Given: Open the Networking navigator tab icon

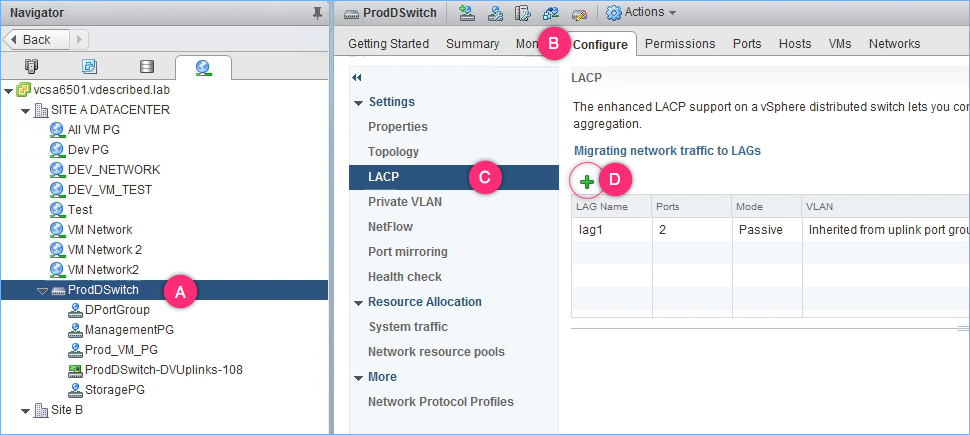Looking at the screenshot, I should (203, 67).
